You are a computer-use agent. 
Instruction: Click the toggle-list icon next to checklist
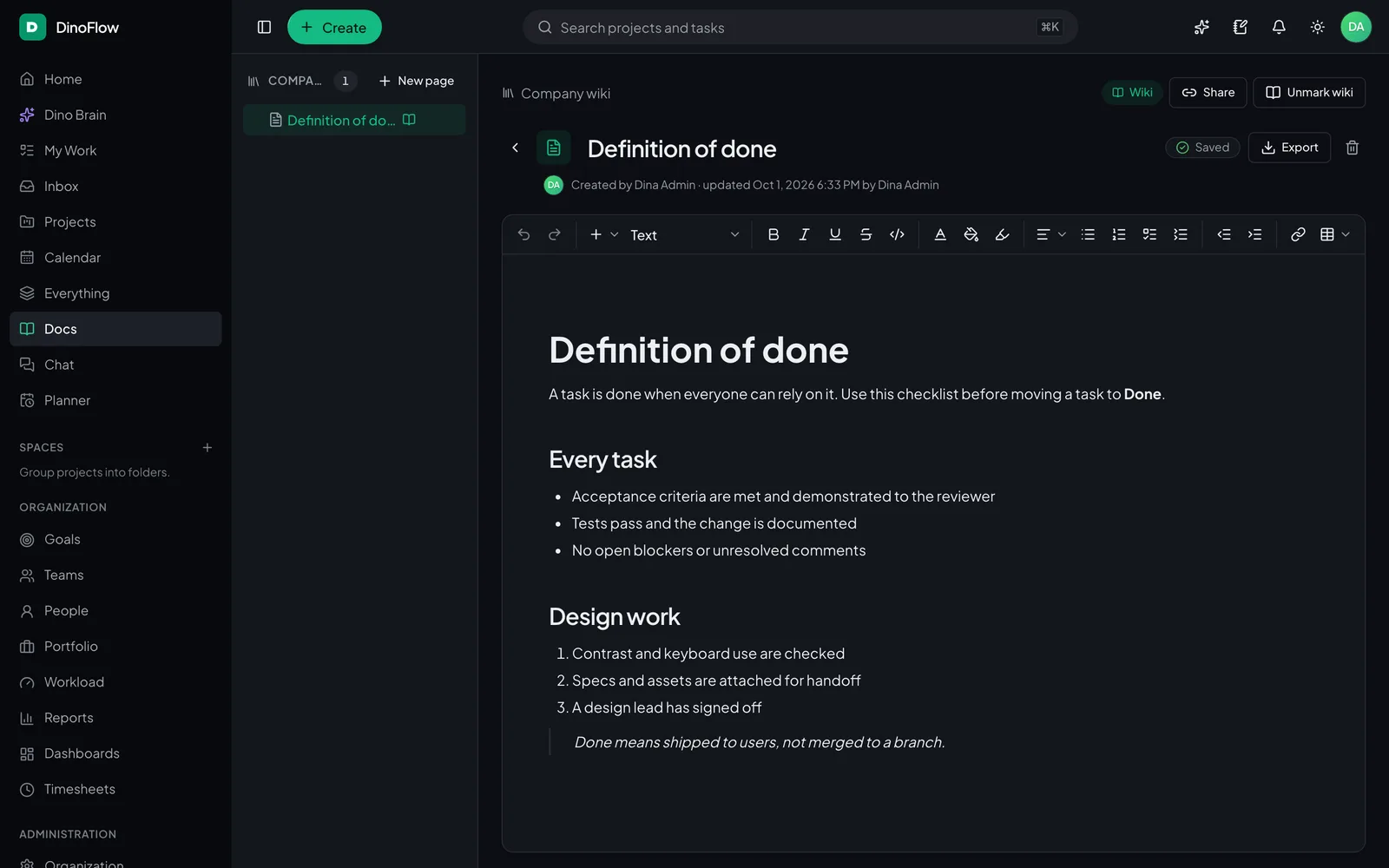coord(1181,234)
